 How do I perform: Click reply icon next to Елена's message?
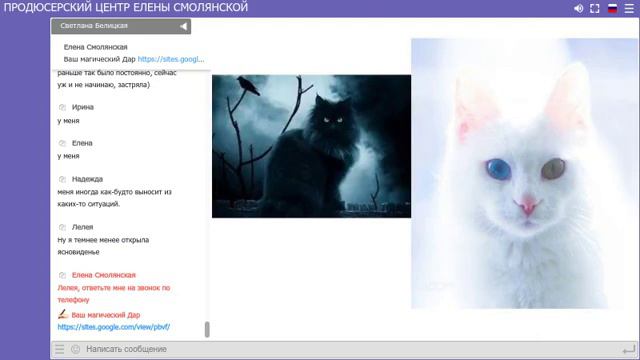[62, 143]
